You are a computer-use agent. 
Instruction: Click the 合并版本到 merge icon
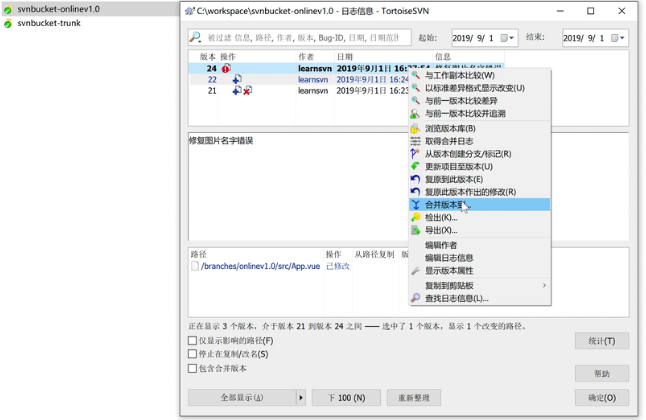coord(415,205)
